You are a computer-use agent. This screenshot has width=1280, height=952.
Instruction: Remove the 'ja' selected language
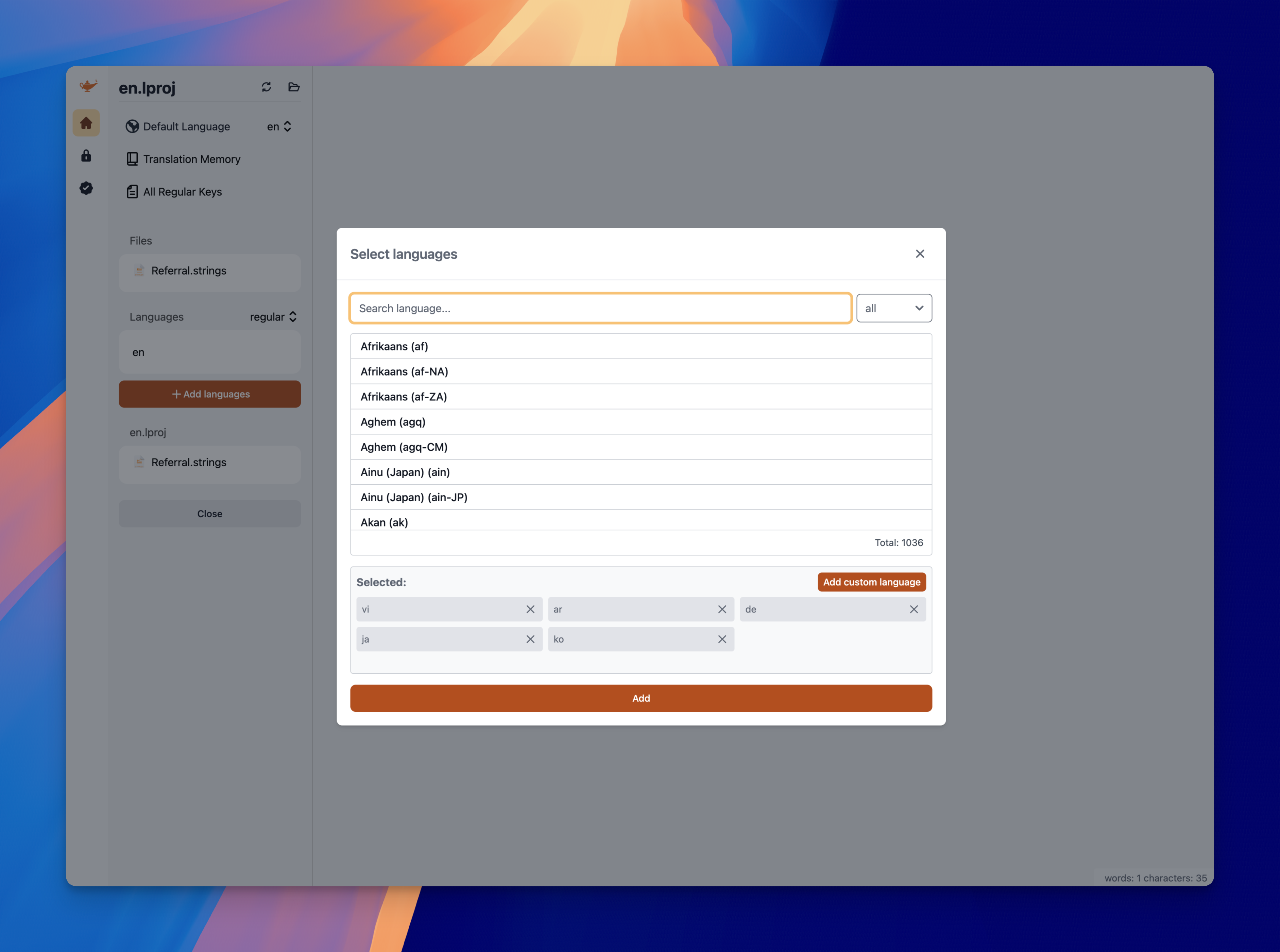coord(530,639)
